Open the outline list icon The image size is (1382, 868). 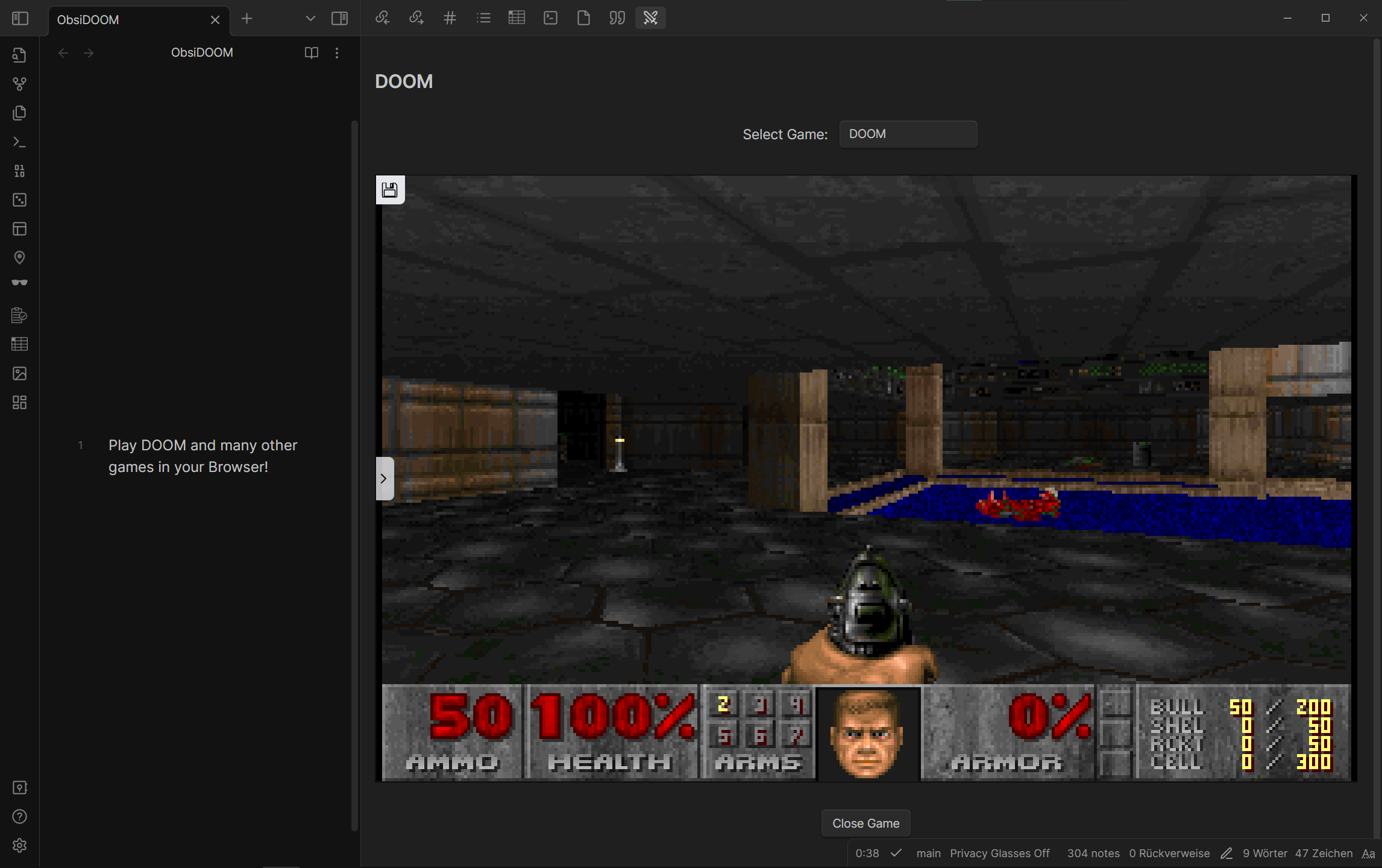483,18
